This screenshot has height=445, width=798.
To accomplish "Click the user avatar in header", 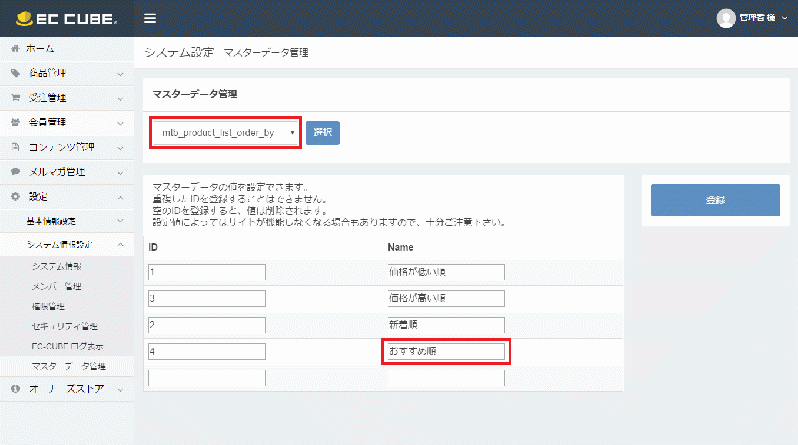I will (x=726, y=18).
